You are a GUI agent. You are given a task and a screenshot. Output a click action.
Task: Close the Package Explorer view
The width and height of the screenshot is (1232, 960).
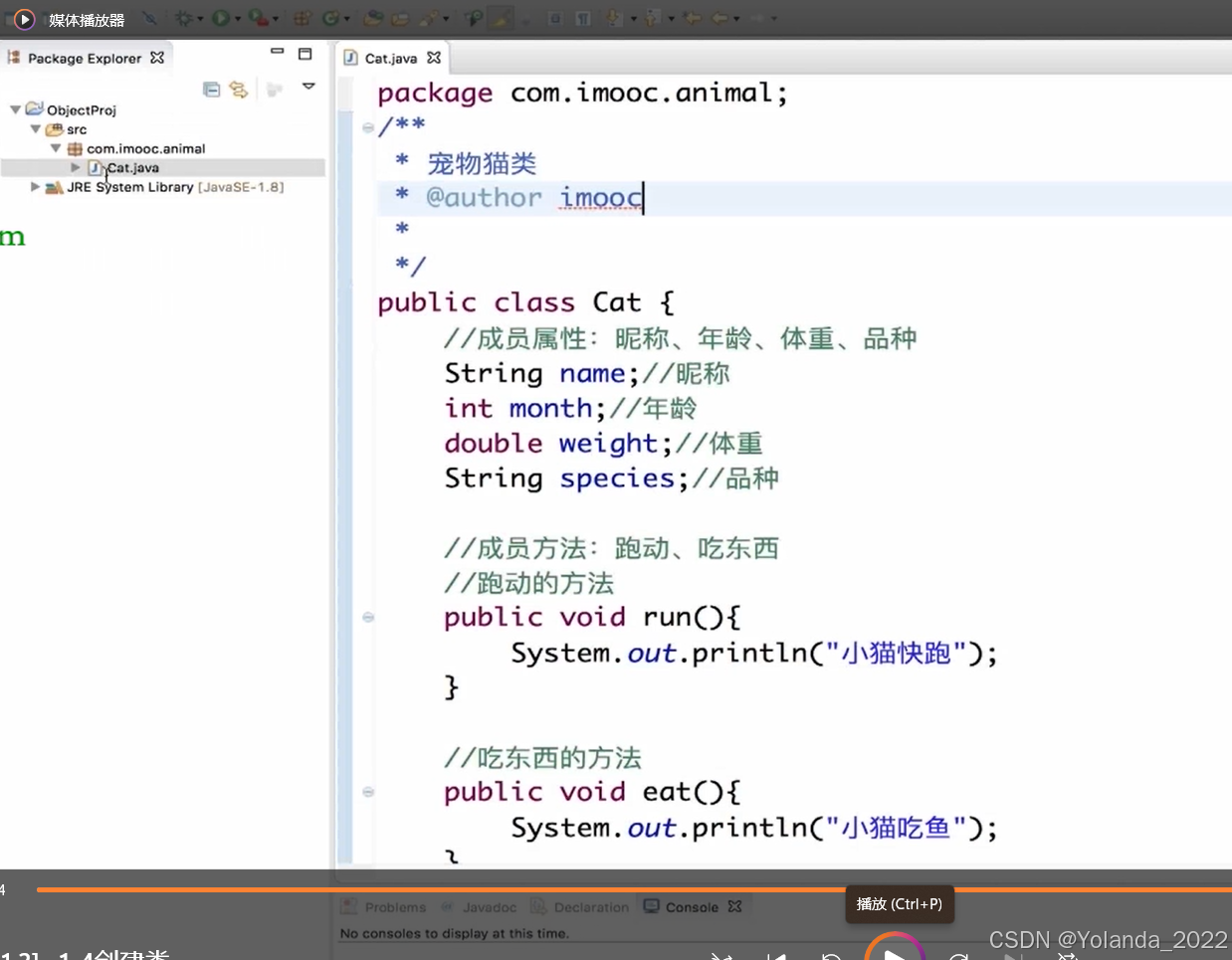tap(157, 58)
